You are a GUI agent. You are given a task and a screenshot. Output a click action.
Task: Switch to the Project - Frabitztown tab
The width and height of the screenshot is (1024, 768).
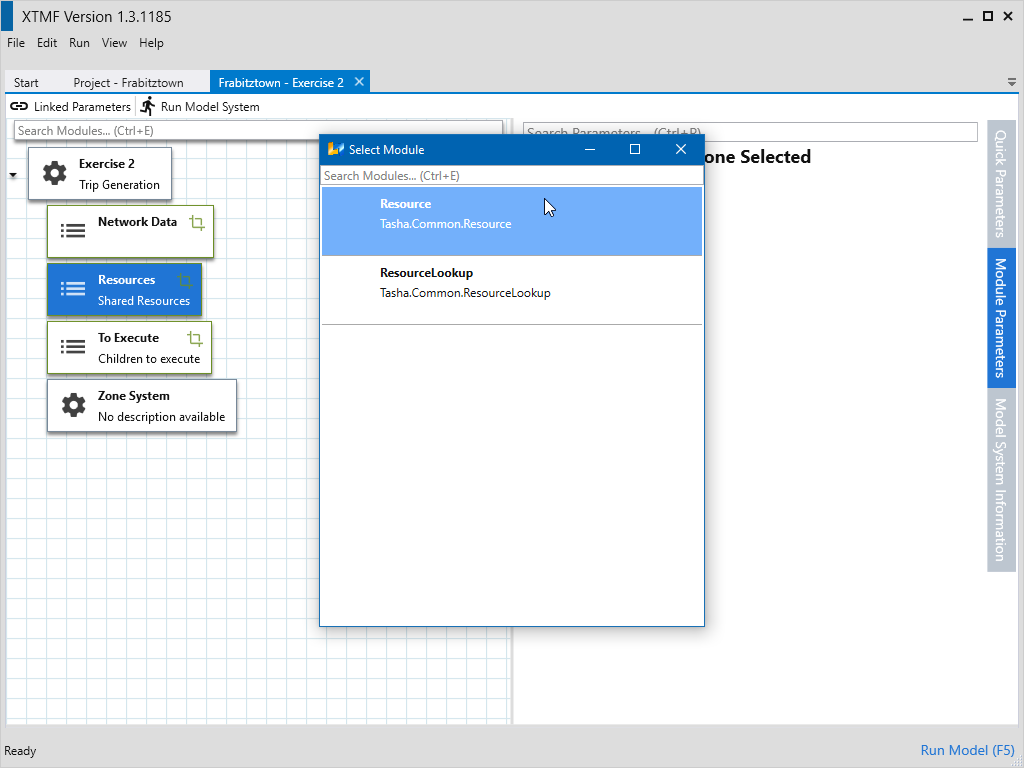[128, 83]
